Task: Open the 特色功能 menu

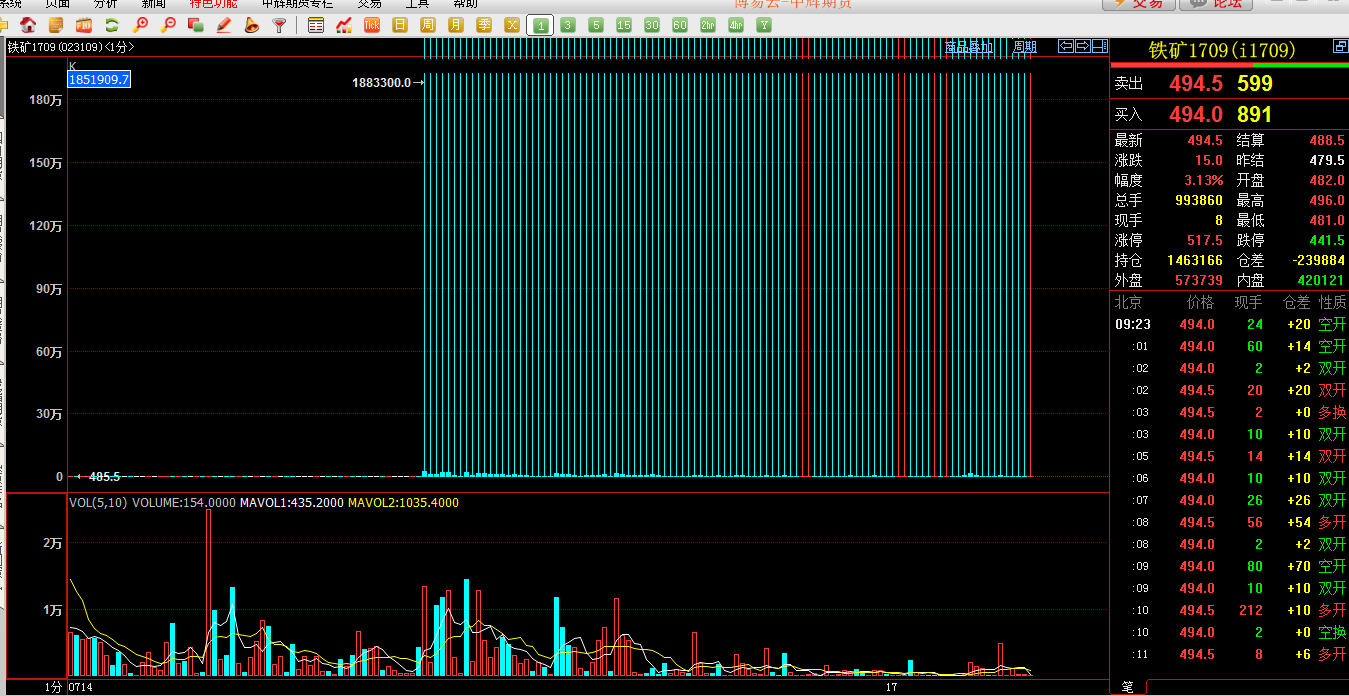Action: 213,4
